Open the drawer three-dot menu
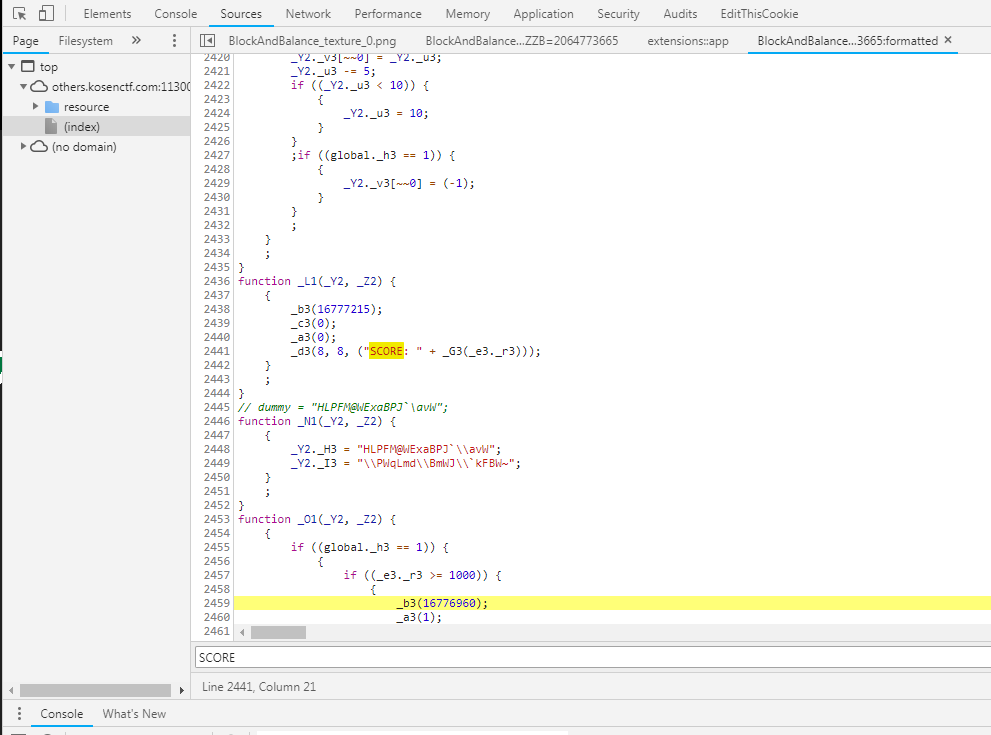 click(18, 713)
